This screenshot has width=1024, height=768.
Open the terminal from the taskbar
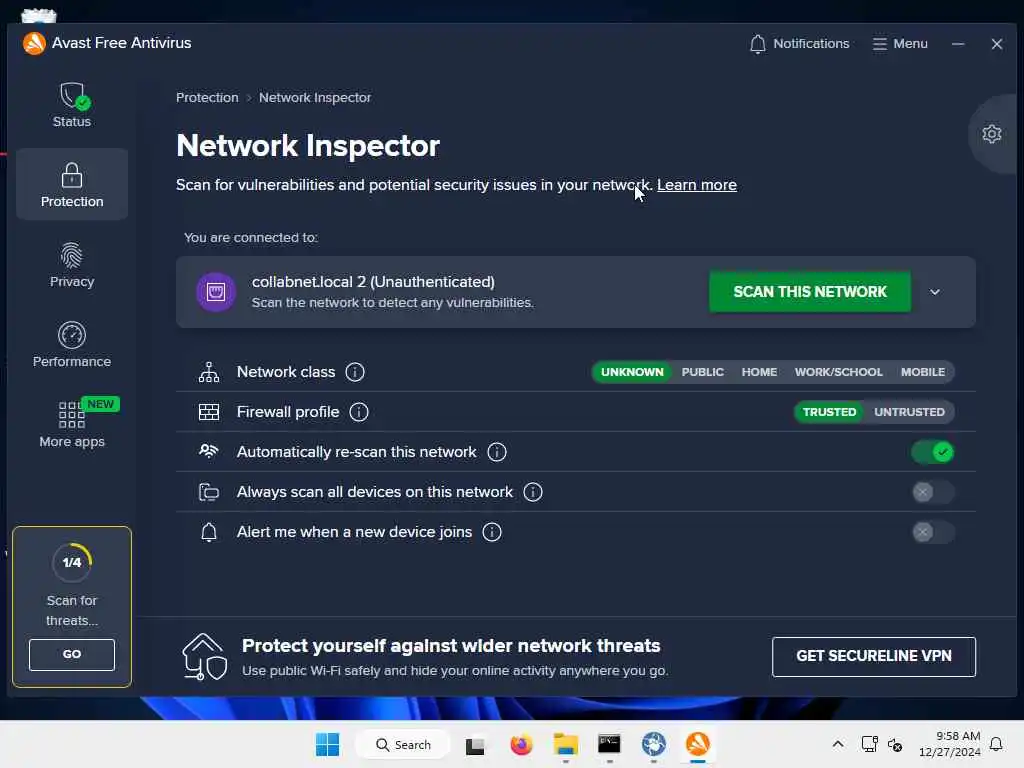click(x=609, y=744)
